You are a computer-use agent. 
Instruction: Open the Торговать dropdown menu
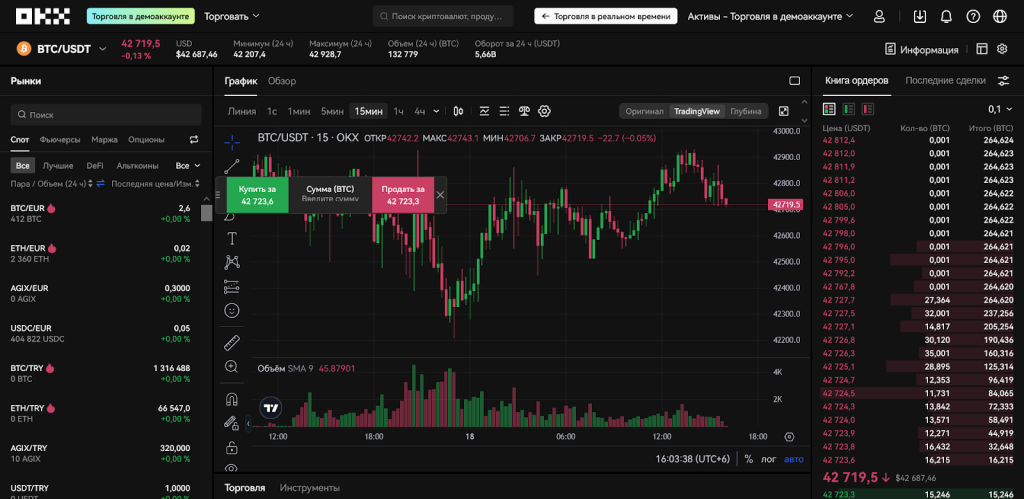coord(231,17)
